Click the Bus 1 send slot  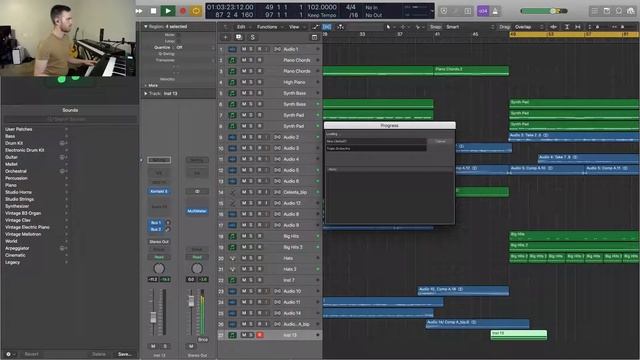click(156, 223)
